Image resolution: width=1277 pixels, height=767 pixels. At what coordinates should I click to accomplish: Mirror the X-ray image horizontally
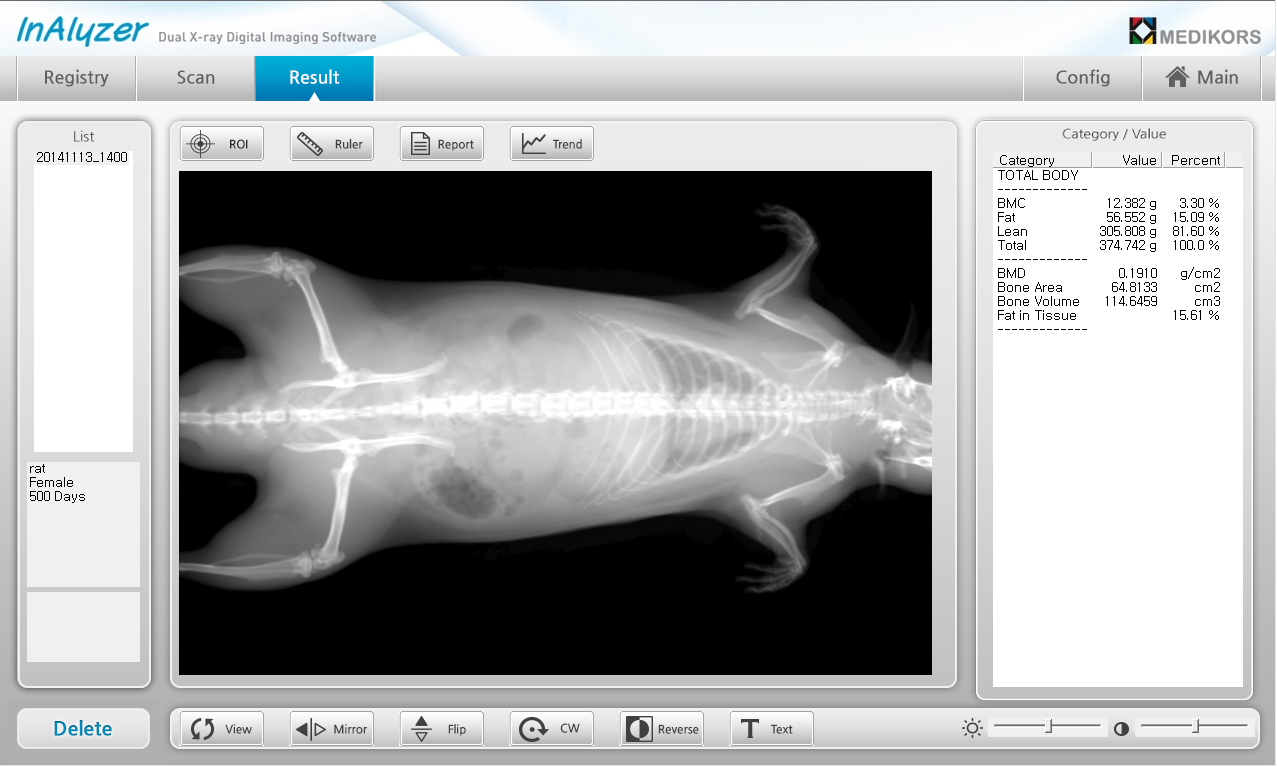click(331, 729)
